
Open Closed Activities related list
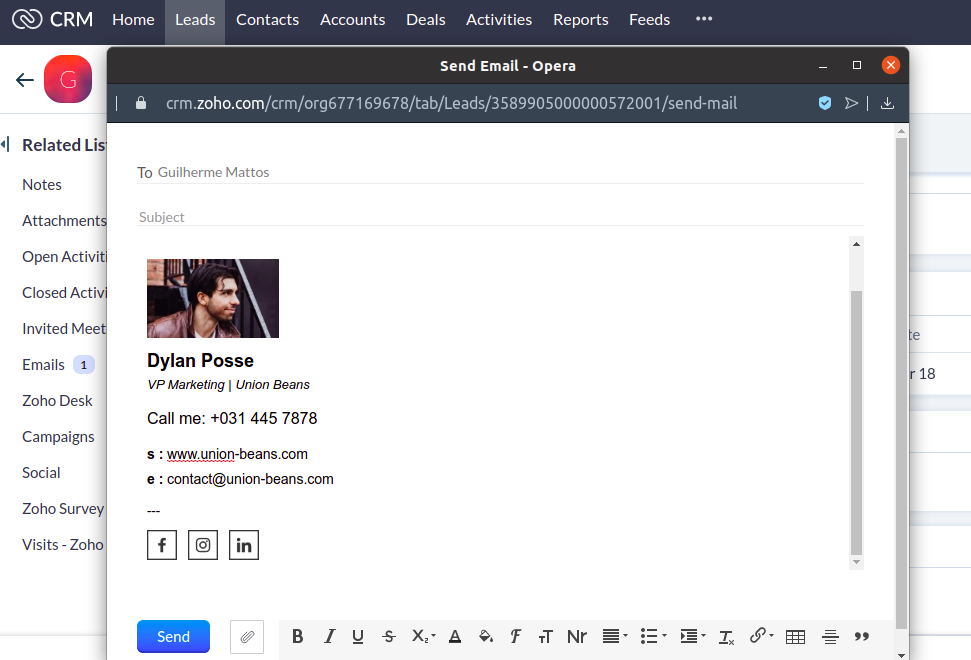point(64,292)
